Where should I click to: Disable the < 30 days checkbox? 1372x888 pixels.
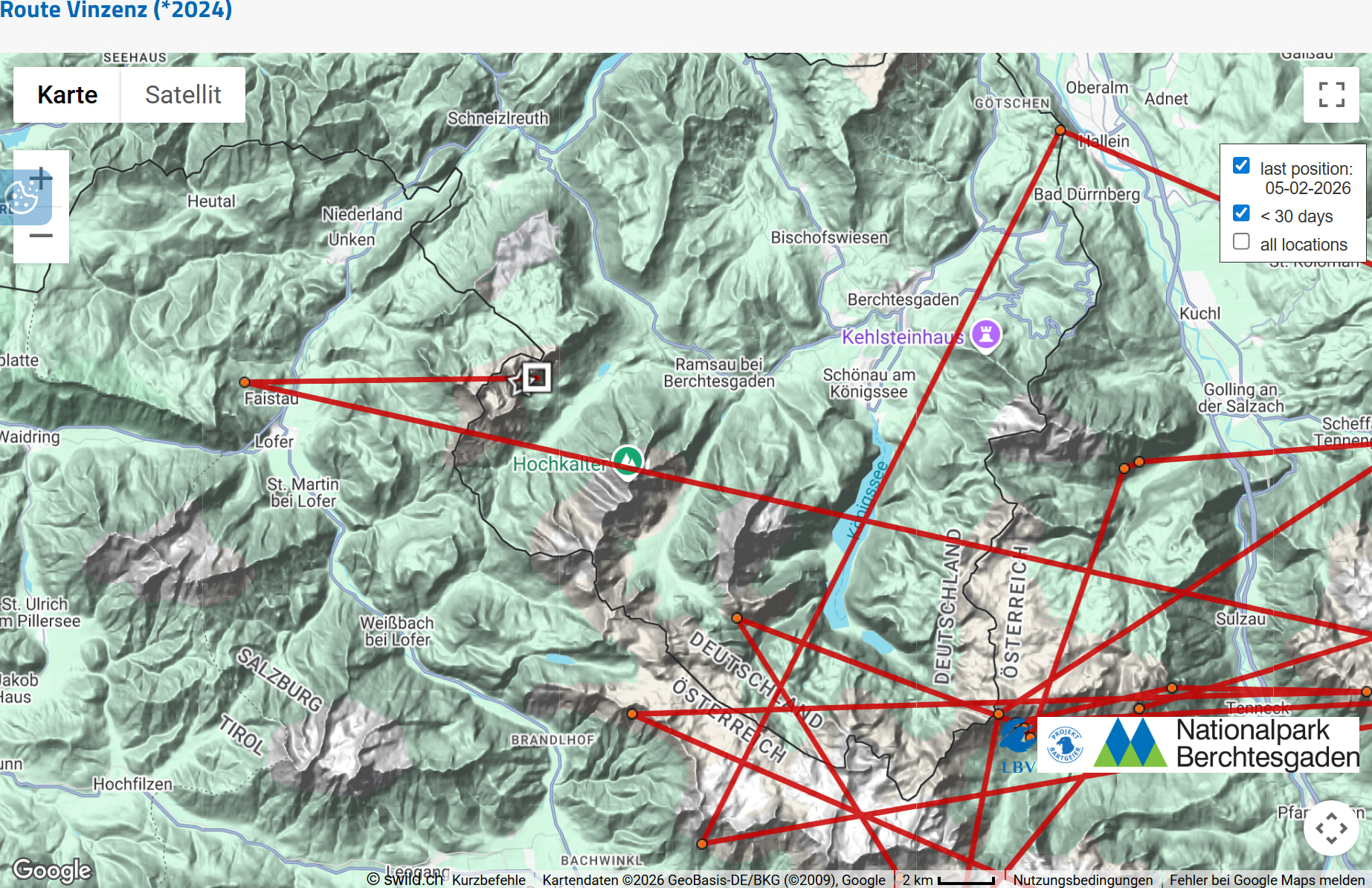pyautogui.click(x=1241, y=213)
